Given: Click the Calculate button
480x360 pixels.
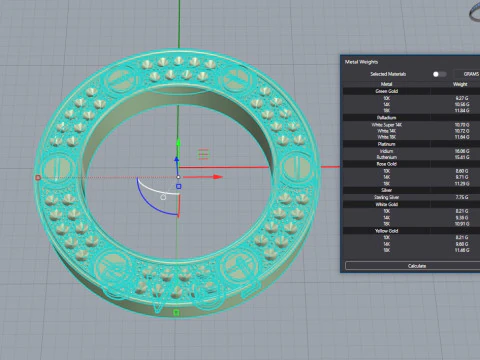Looking at the screenshot, I should [413, 266].
